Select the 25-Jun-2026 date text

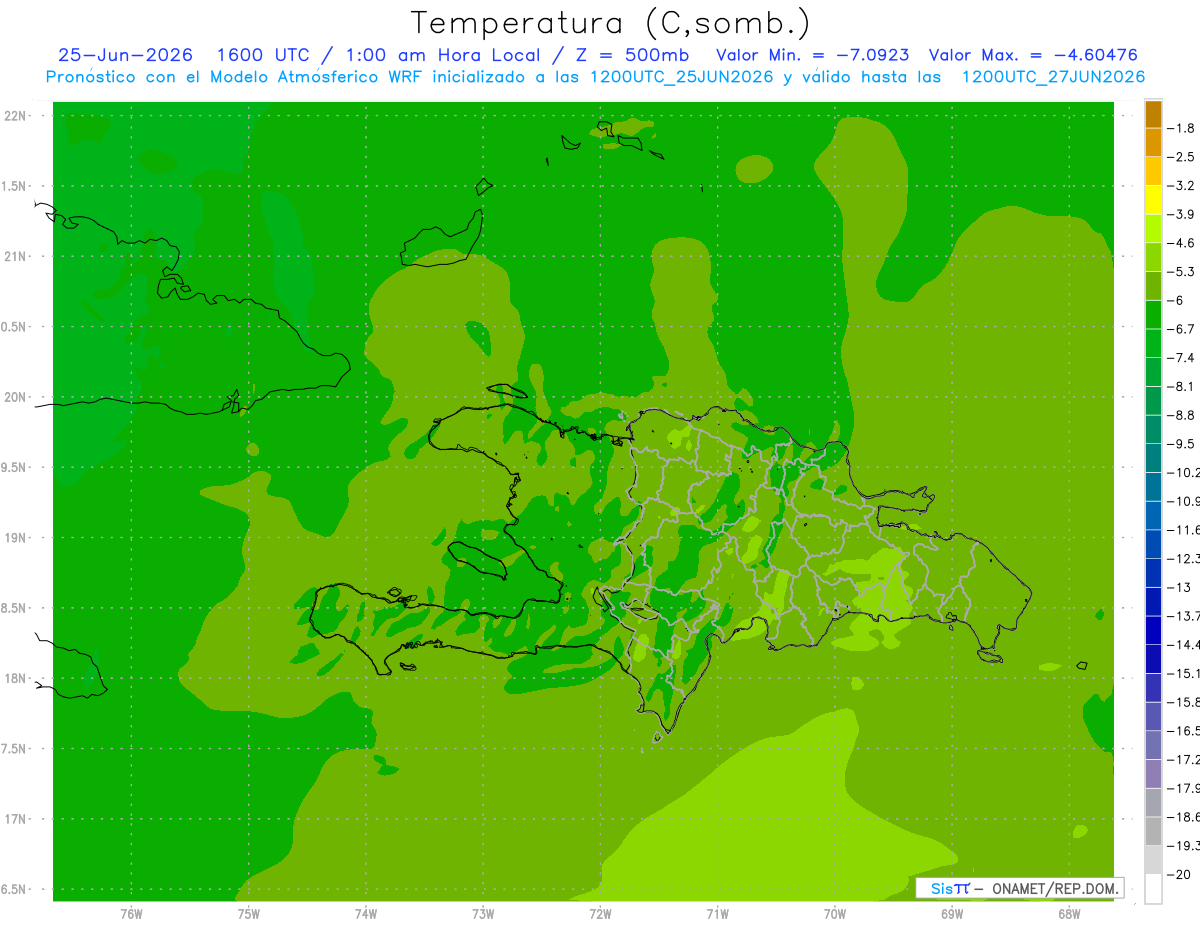(x=125, y=55)
